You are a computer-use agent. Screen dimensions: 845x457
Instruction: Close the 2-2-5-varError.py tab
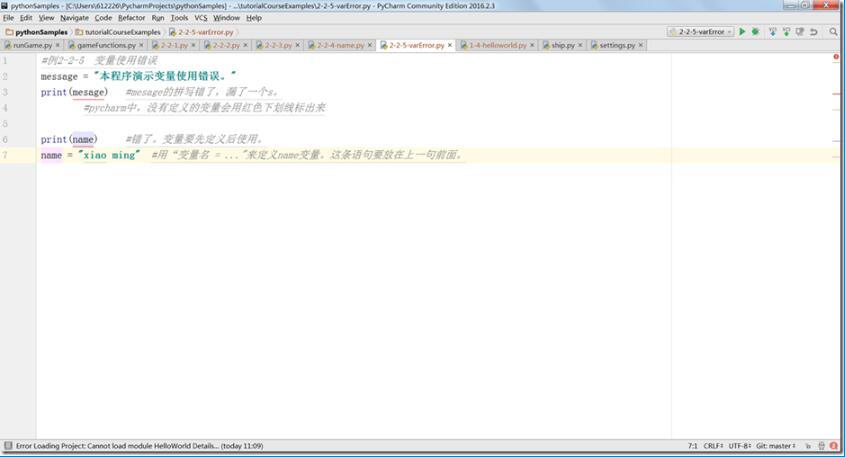(x=450, y=45)
